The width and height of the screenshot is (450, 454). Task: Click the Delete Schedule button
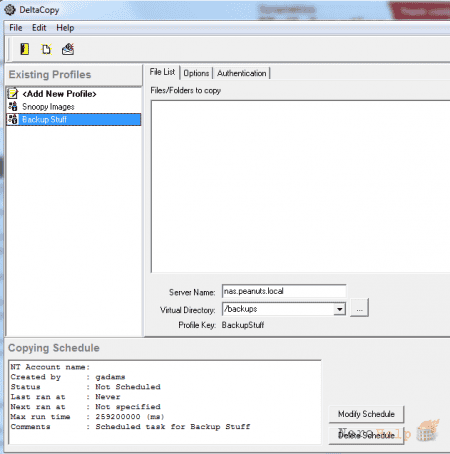pos(366,435)
